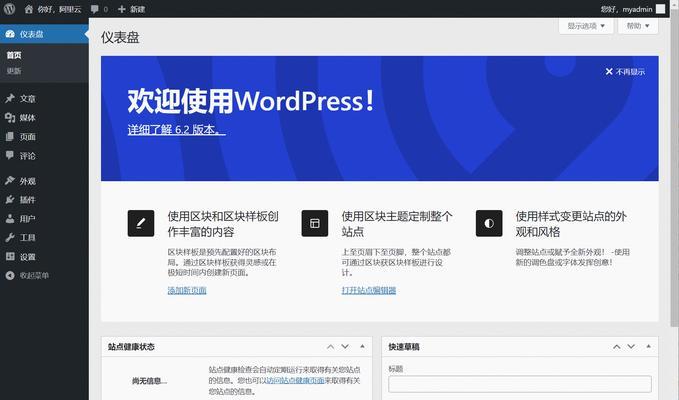Click the settings icon beside 设置

[10, 256]
